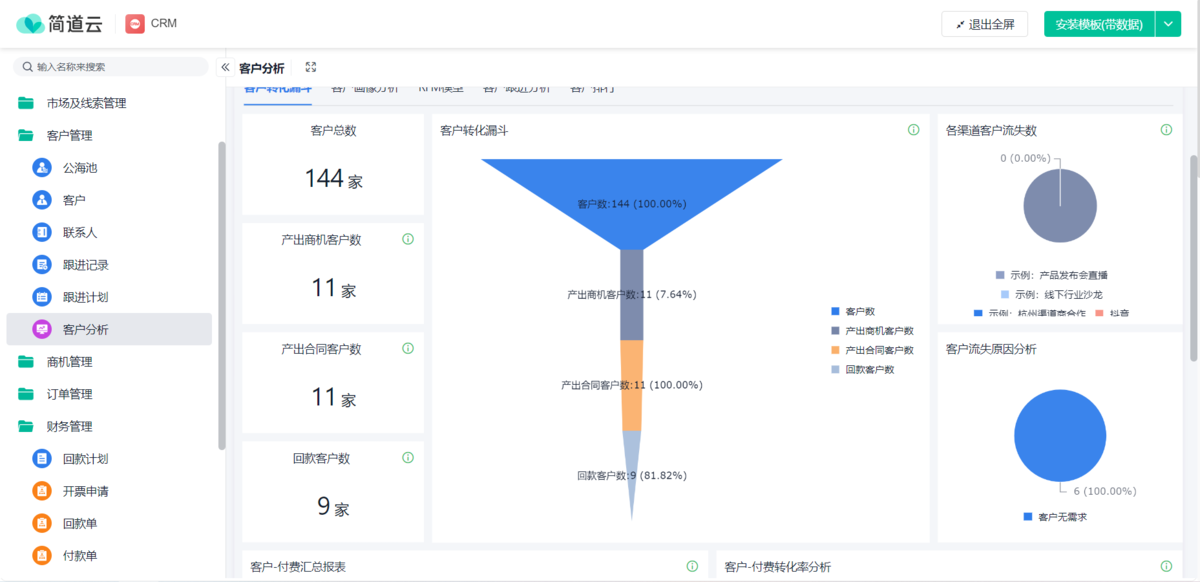Select 客户分析 in the sidebar
This screenshot has height=582, width=1200.
(109, 329)
